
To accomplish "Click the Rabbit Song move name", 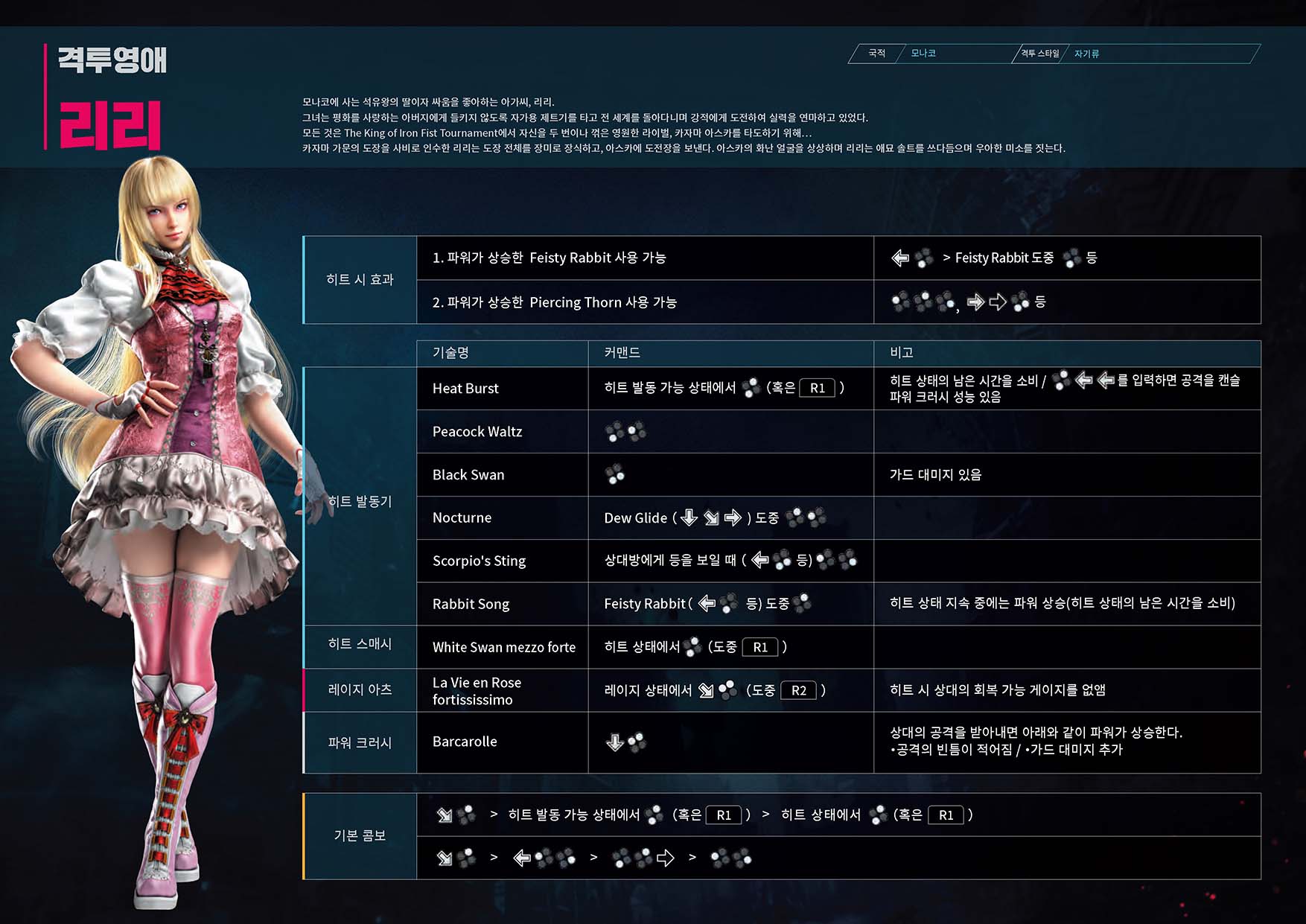I will [x=471, y=604].
